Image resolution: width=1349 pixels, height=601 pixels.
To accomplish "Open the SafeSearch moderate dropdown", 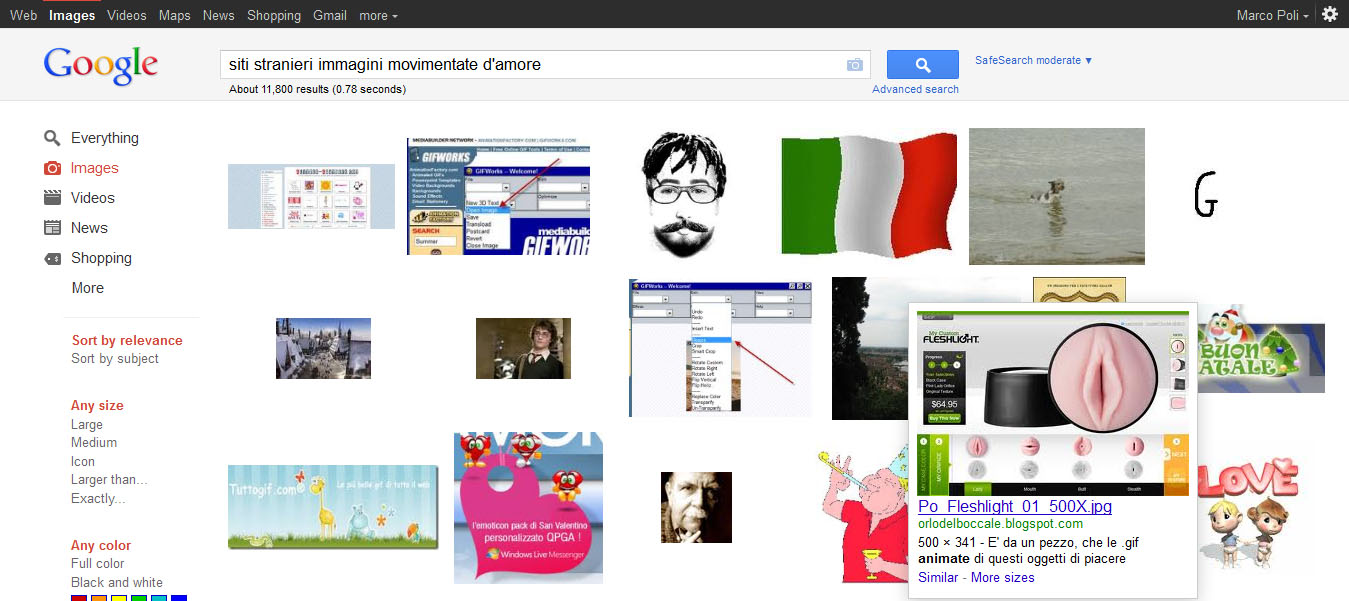I will [x=1034, y=60].
